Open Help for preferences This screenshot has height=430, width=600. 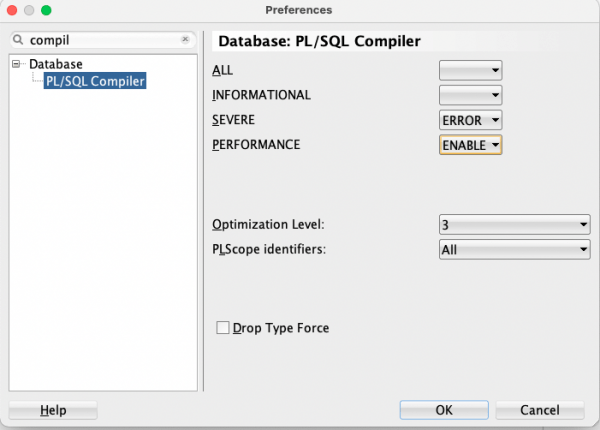53,410
